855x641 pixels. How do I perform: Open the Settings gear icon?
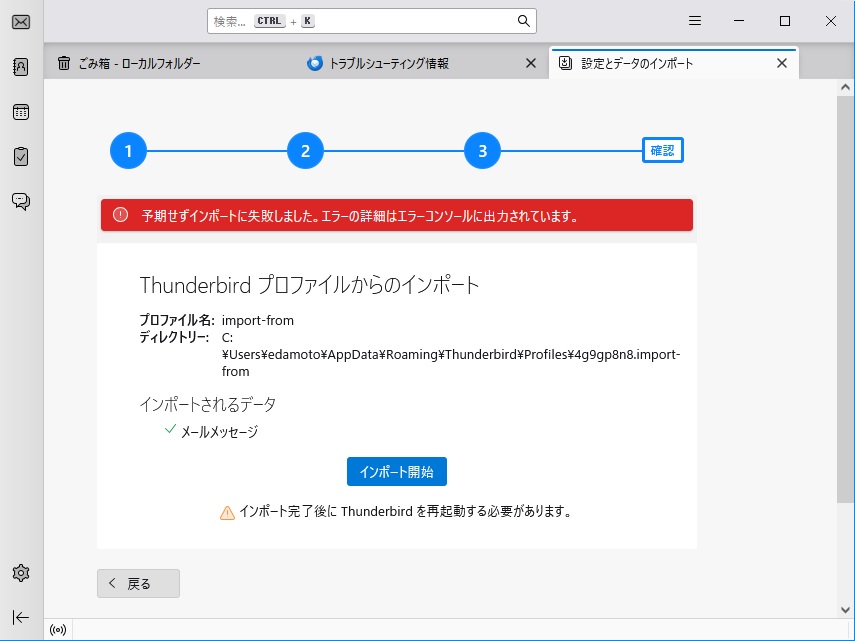coord(21,573)
